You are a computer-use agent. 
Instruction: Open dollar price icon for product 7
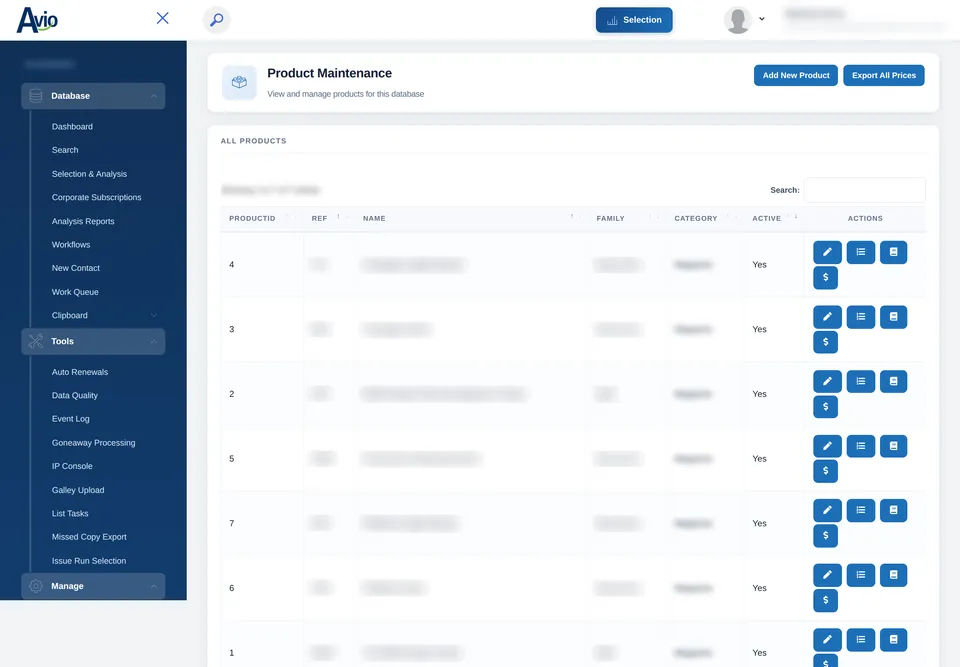(825, 536)
